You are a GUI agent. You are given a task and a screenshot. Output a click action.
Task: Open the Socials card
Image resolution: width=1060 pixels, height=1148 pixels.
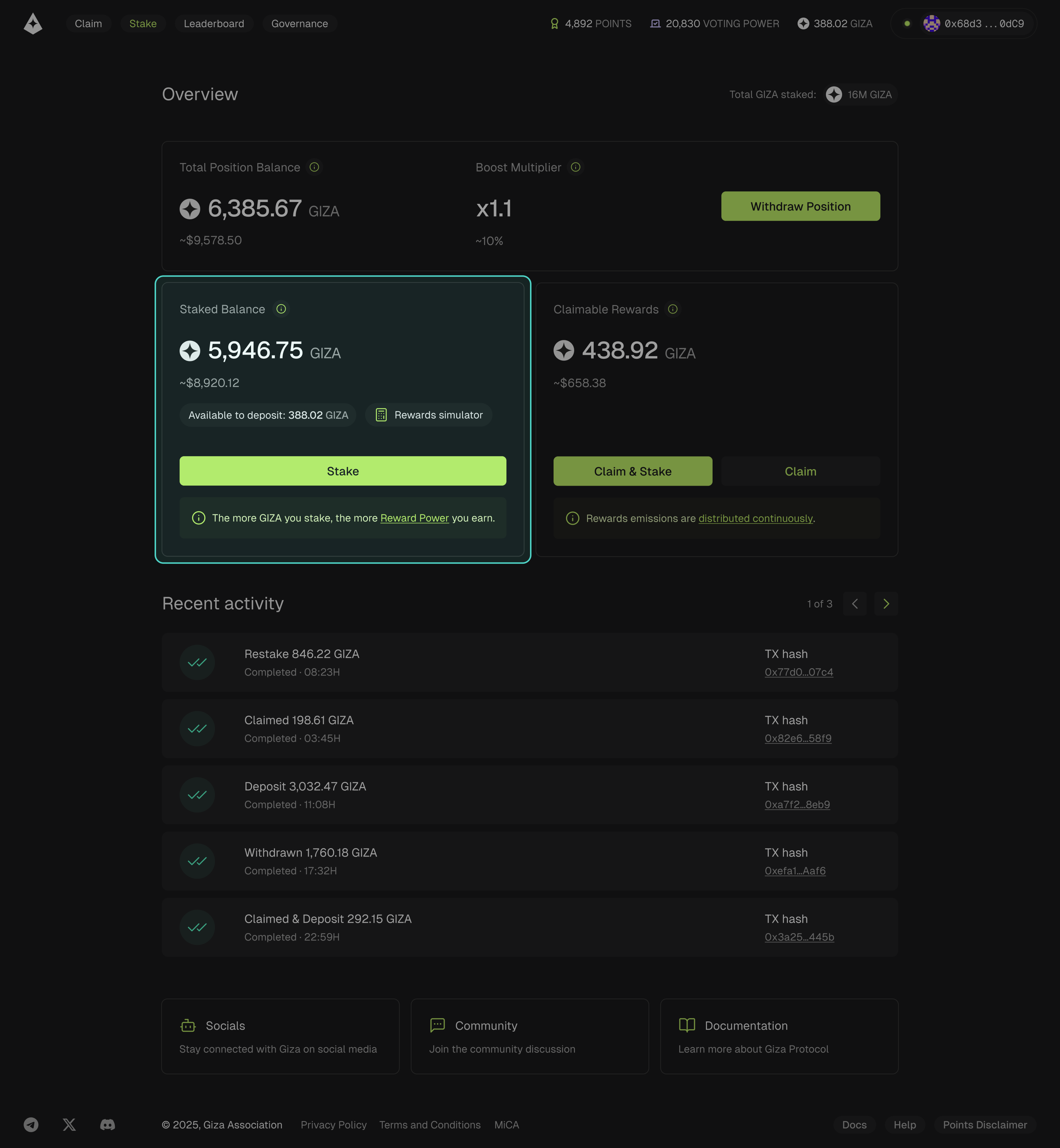(x=280, y=1036)
